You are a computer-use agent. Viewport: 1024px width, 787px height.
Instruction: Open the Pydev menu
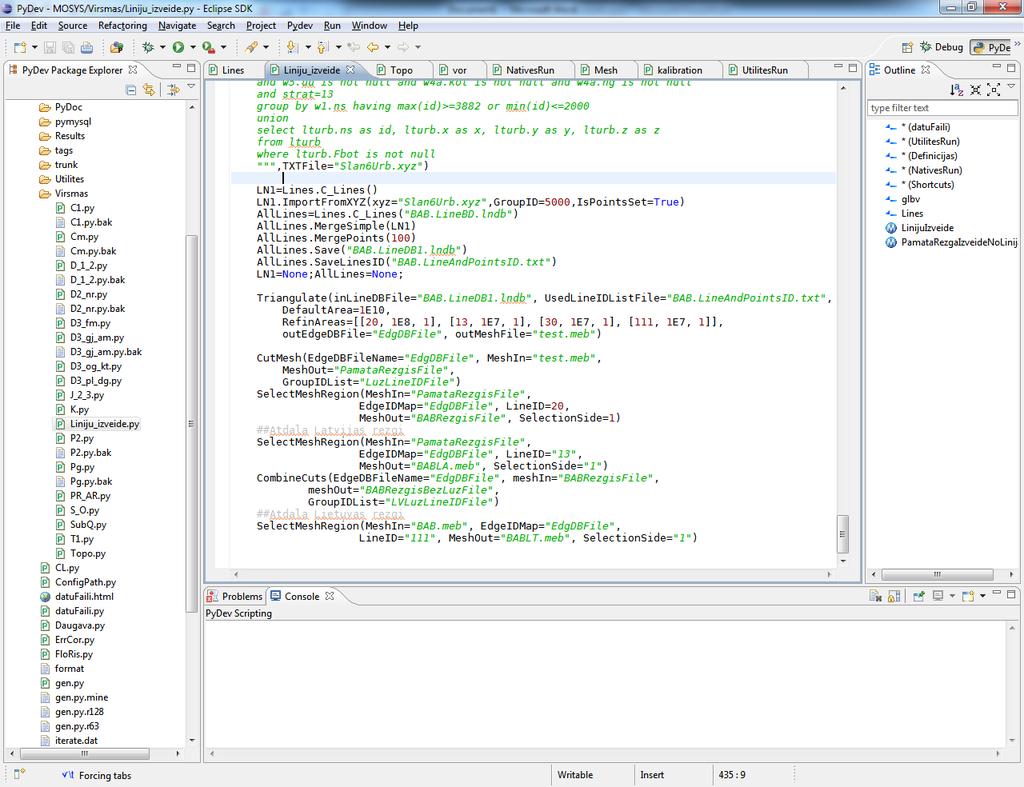click(x=300, y=25)
